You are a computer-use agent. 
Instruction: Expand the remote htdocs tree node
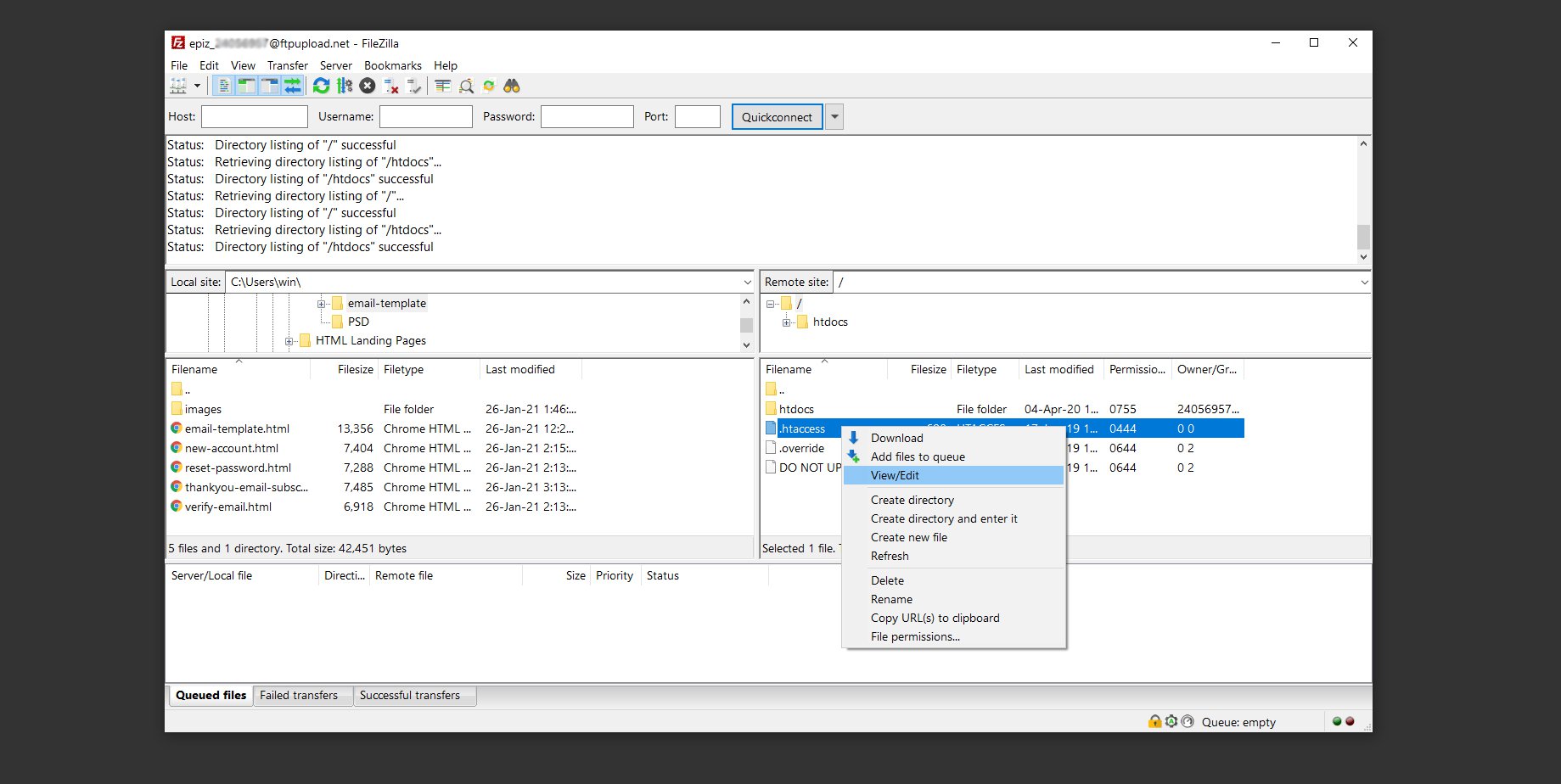(786, 322)
